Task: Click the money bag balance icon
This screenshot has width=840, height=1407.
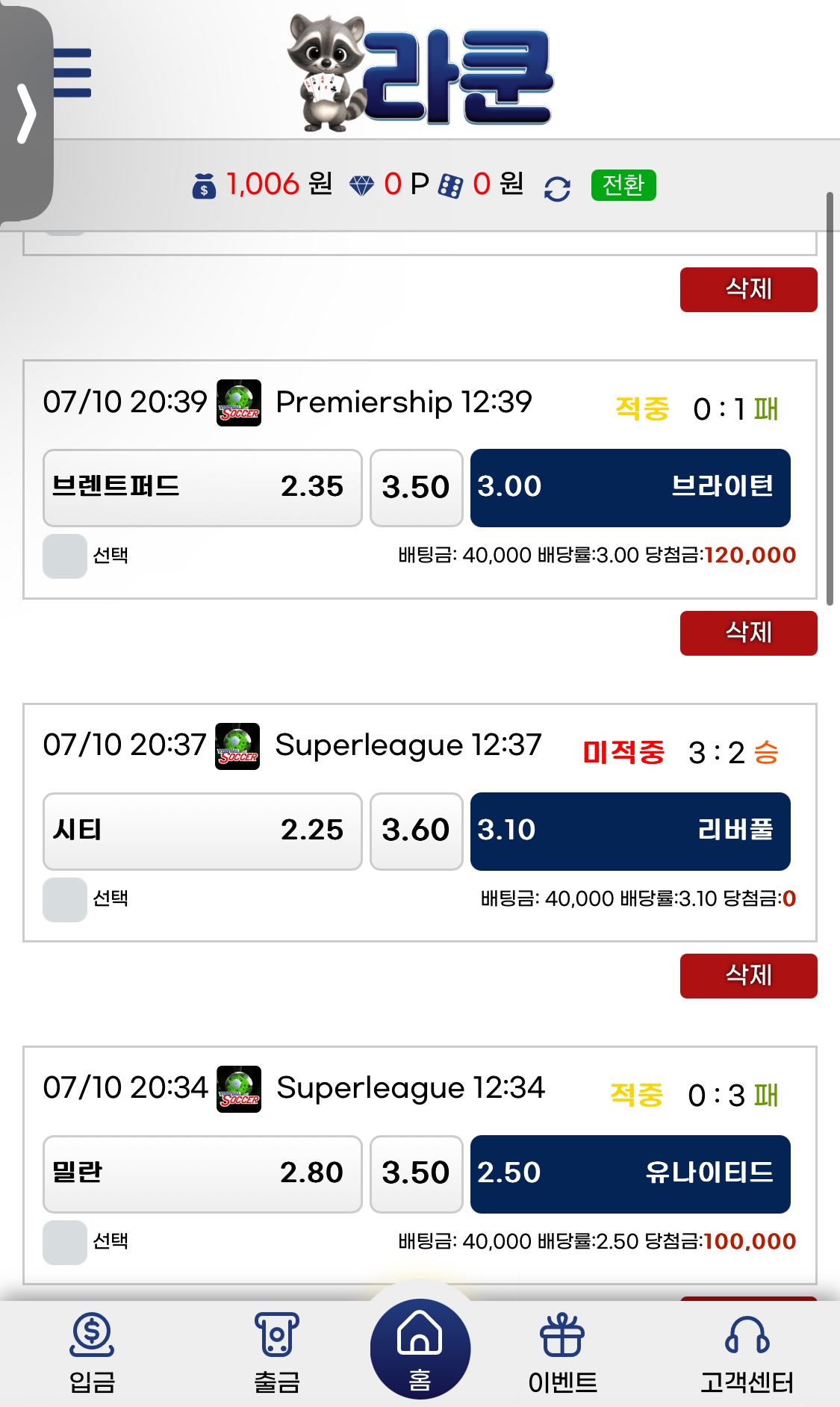Action: pos(204,186)
